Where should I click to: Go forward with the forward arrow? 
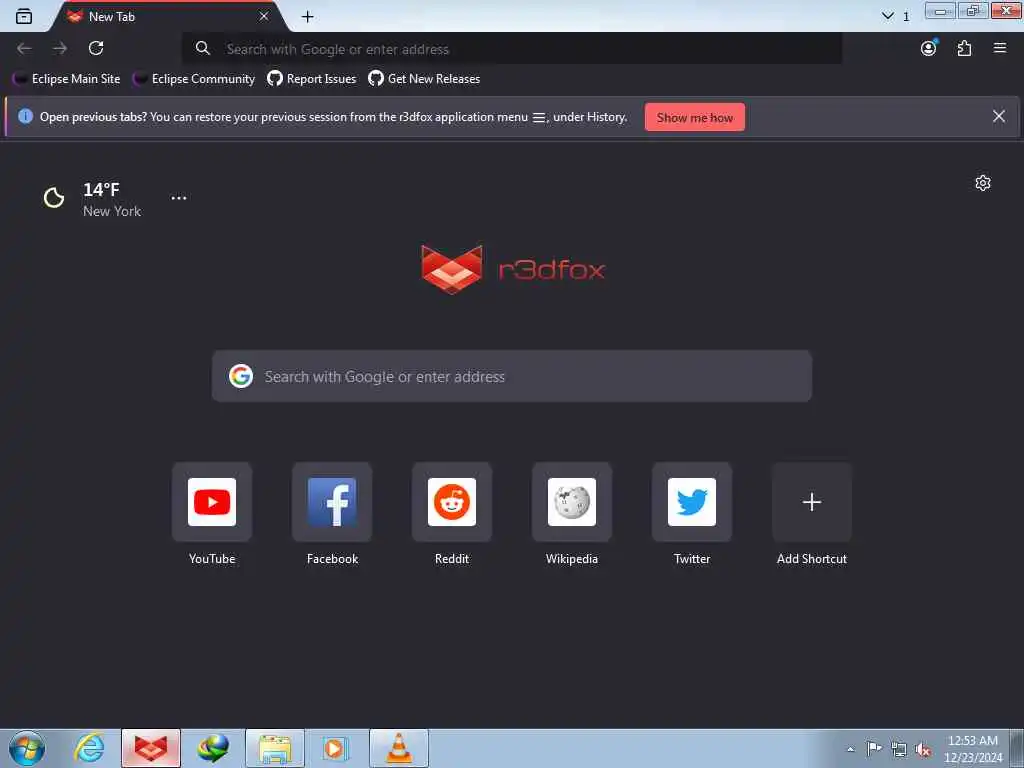[60, 48]
